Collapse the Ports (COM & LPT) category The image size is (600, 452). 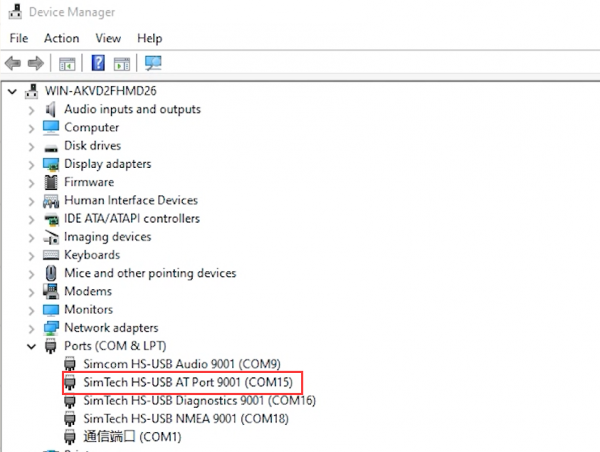coord(31,347)
